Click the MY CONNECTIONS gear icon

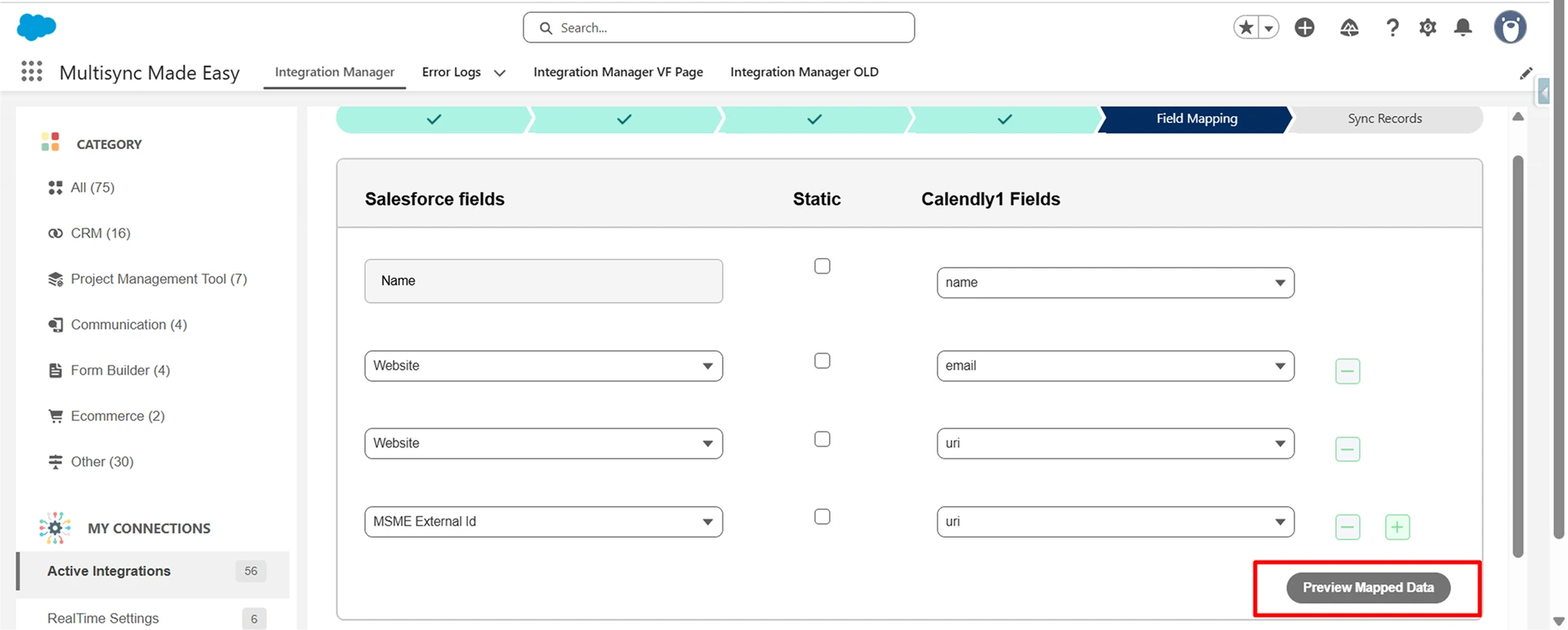click(x=55, y=528)
